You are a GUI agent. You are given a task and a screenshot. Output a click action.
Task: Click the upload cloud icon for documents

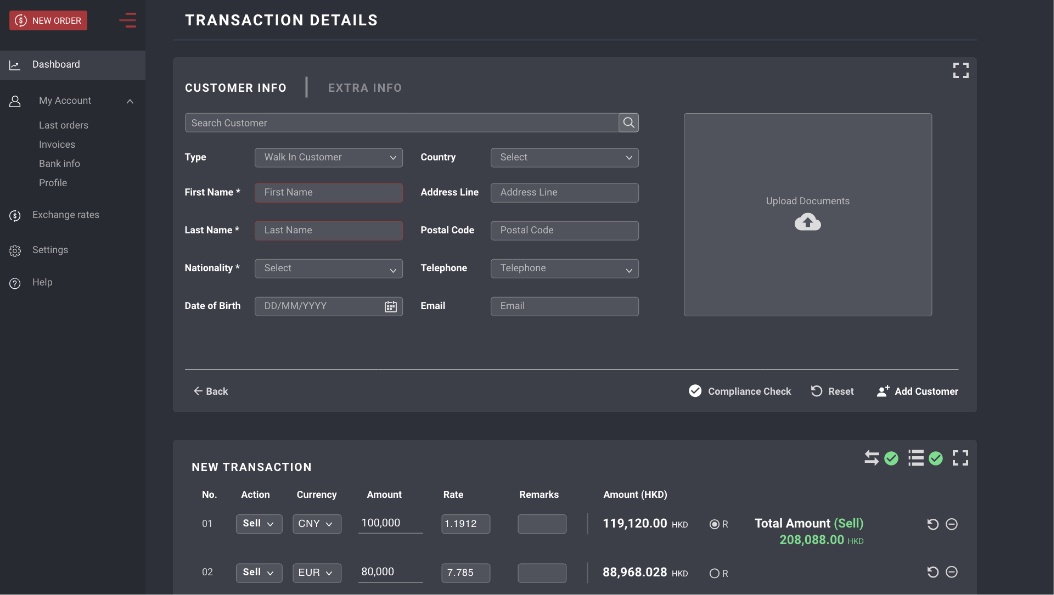coord(807,222)
